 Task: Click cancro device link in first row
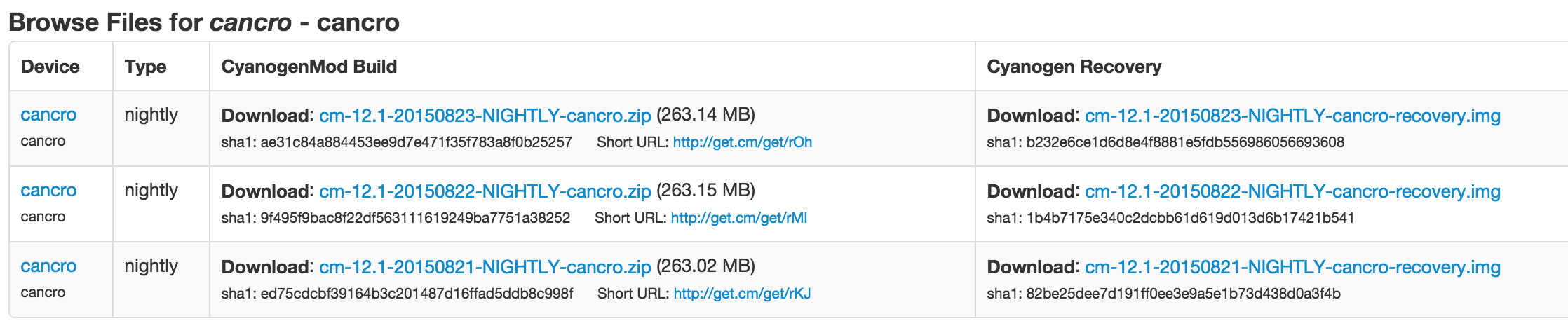48,115
